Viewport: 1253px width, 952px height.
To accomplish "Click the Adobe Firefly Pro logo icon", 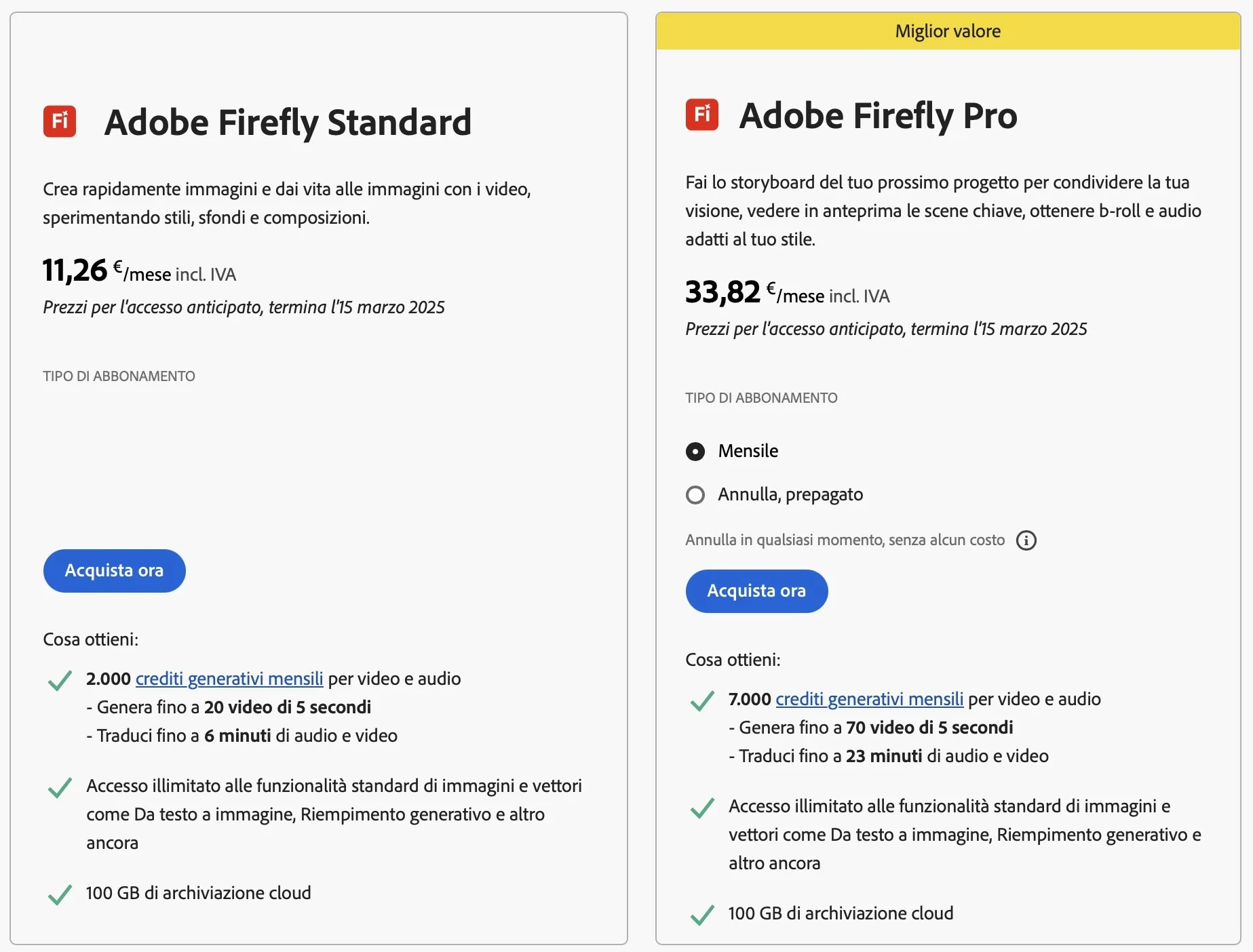I will (702, 115).
